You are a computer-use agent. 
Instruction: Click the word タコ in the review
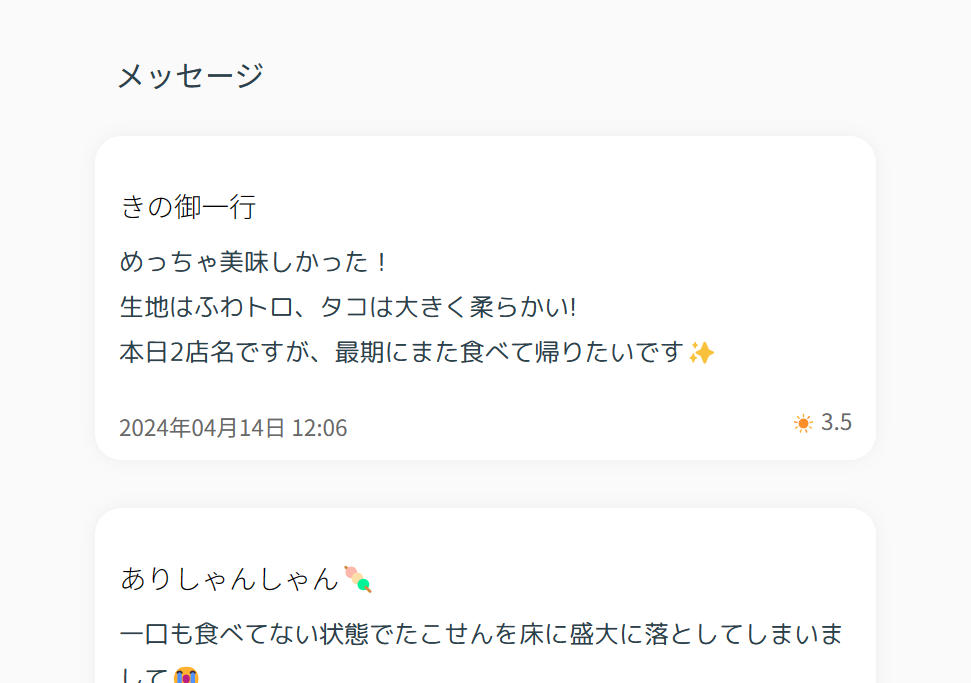[344, 307]
